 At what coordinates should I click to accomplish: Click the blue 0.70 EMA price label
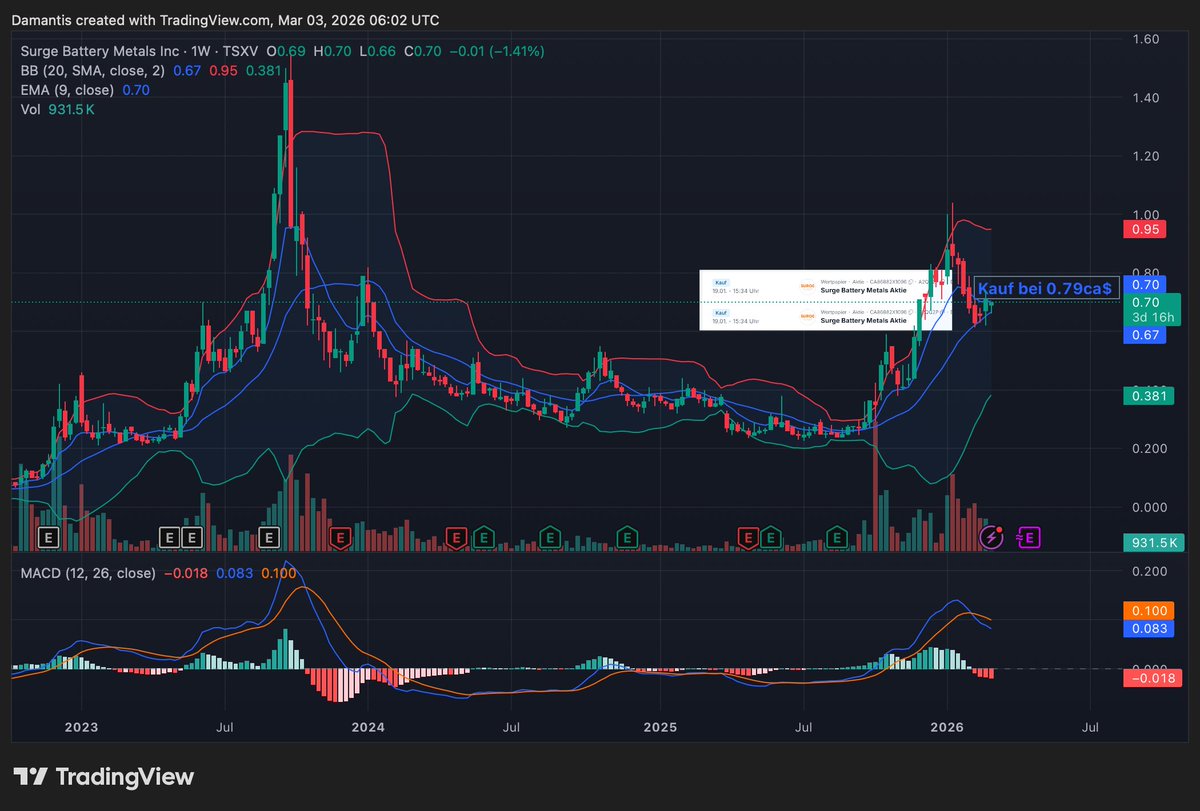1145,284
